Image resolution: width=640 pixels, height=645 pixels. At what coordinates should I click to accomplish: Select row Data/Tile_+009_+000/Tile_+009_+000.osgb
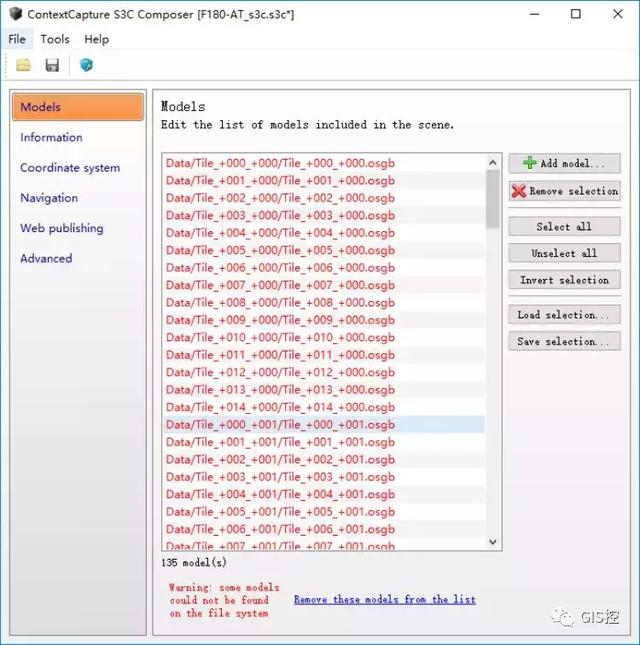coord(324,320)
